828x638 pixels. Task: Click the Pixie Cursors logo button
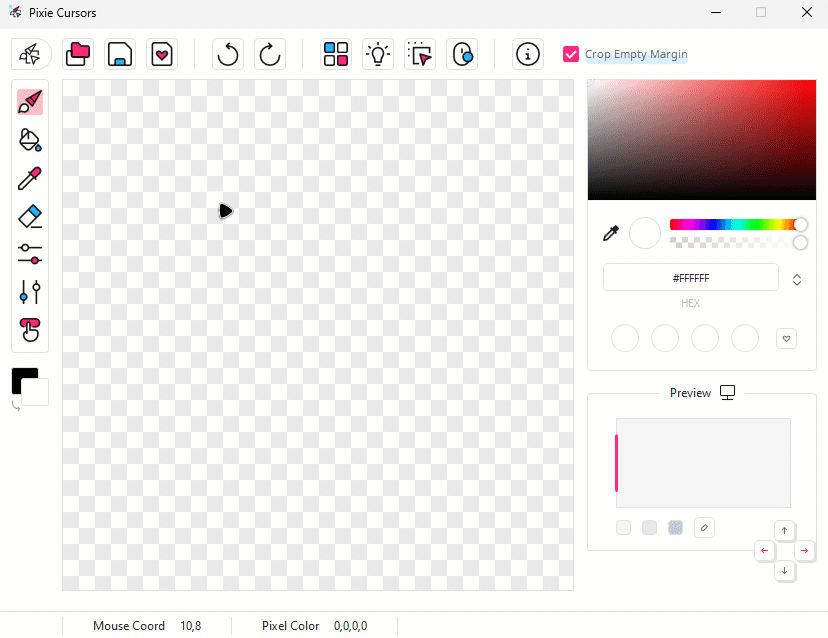31,54
